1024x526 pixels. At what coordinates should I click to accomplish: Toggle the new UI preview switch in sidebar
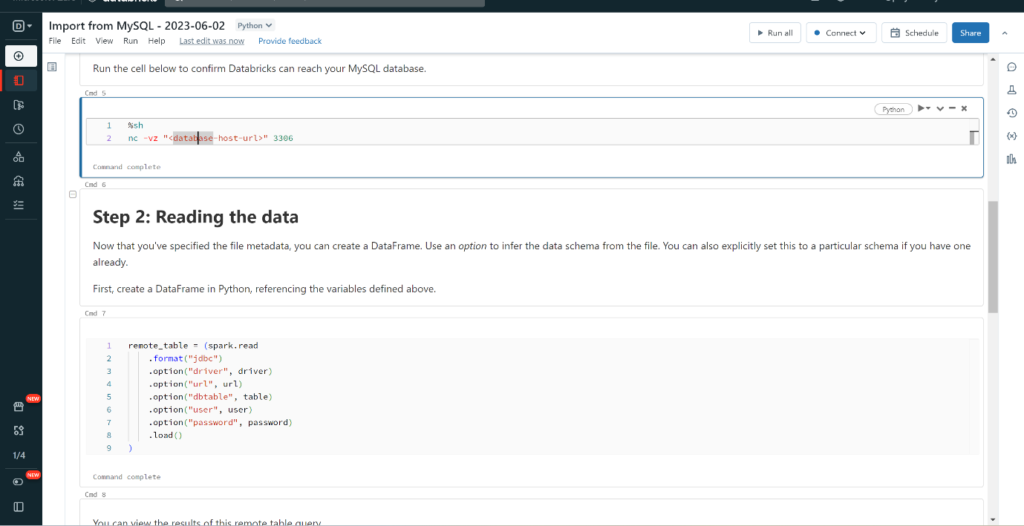pos(19,482)
